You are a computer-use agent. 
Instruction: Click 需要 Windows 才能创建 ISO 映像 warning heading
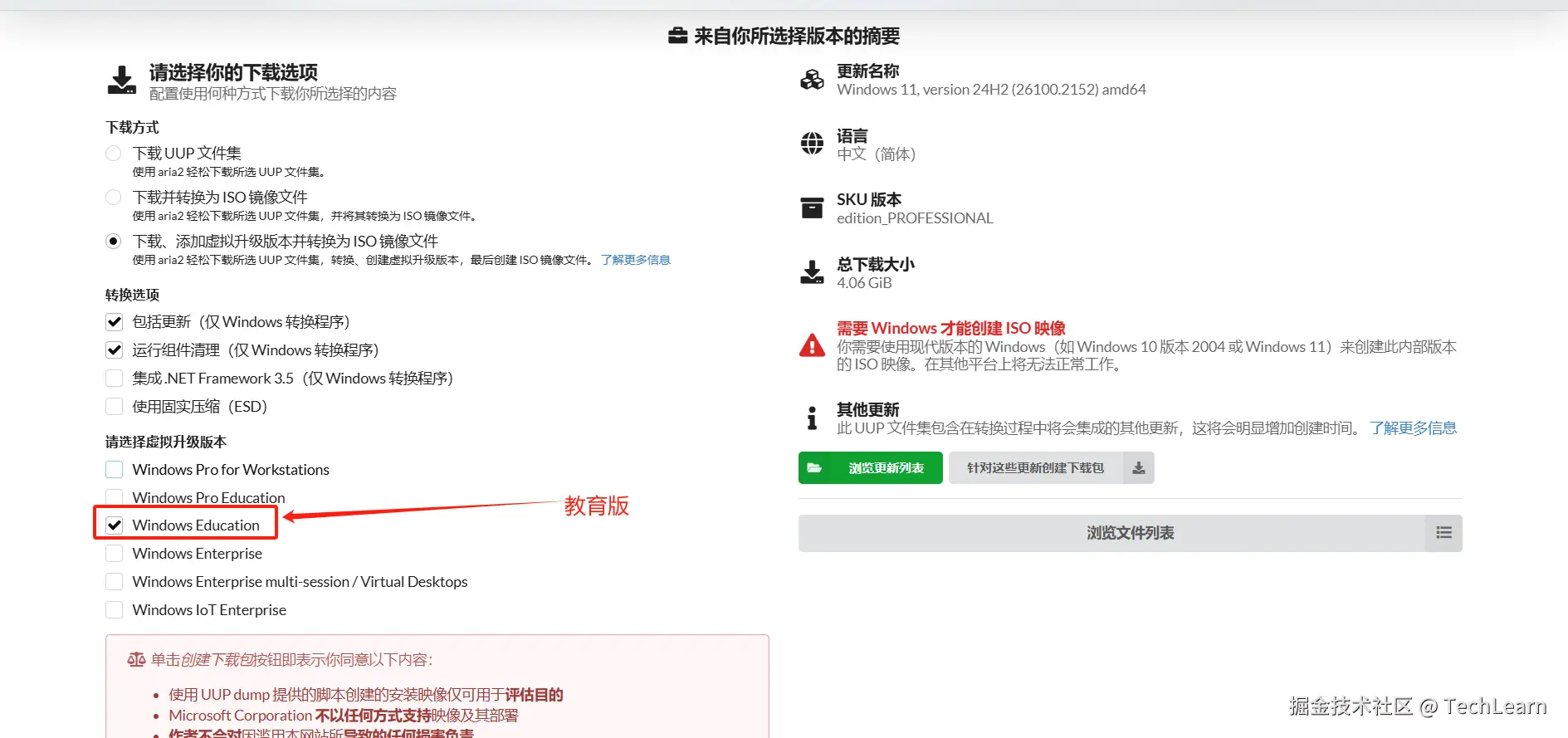(x=951, y=329)
